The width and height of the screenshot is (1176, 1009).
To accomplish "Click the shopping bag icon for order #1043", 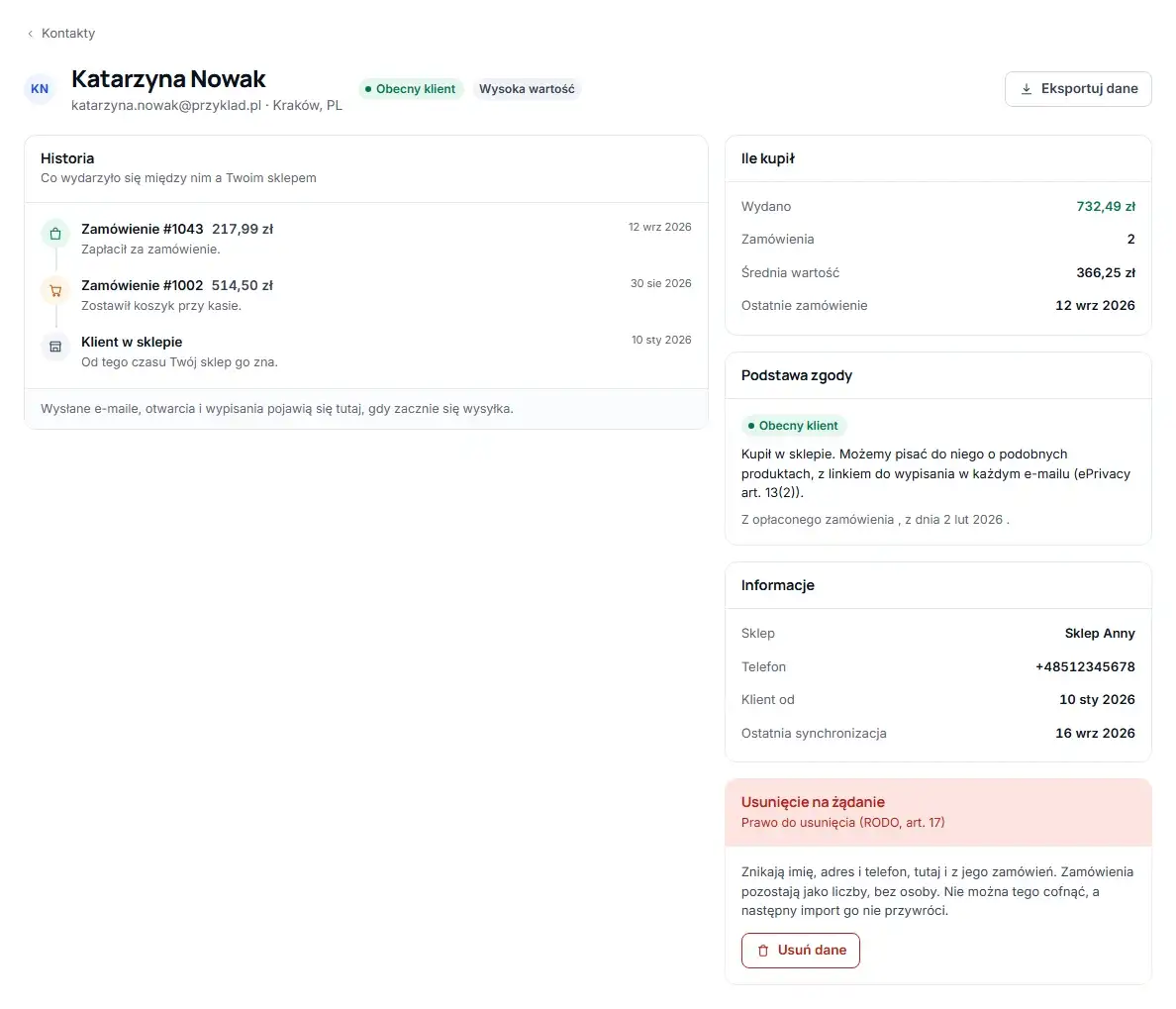I will (55, 234).
